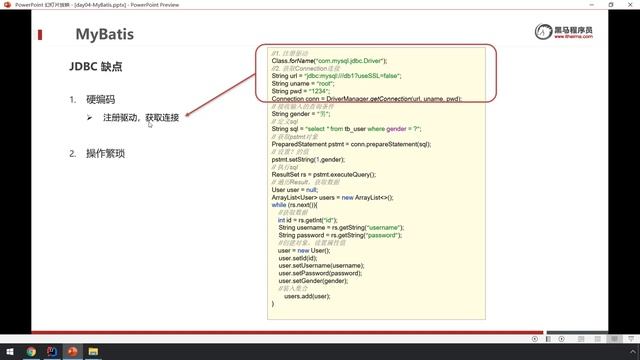Click the 'String sql' select statement line

346,129
